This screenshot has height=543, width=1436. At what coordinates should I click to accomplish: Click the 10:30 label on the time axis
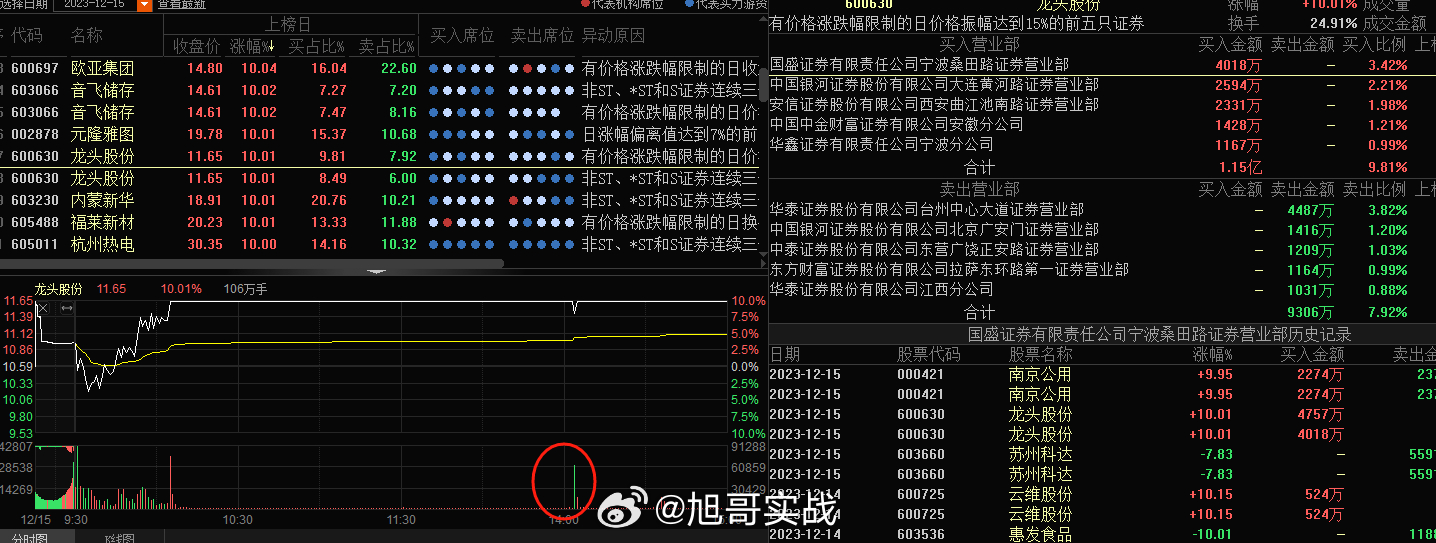click(x=238, y=520)
